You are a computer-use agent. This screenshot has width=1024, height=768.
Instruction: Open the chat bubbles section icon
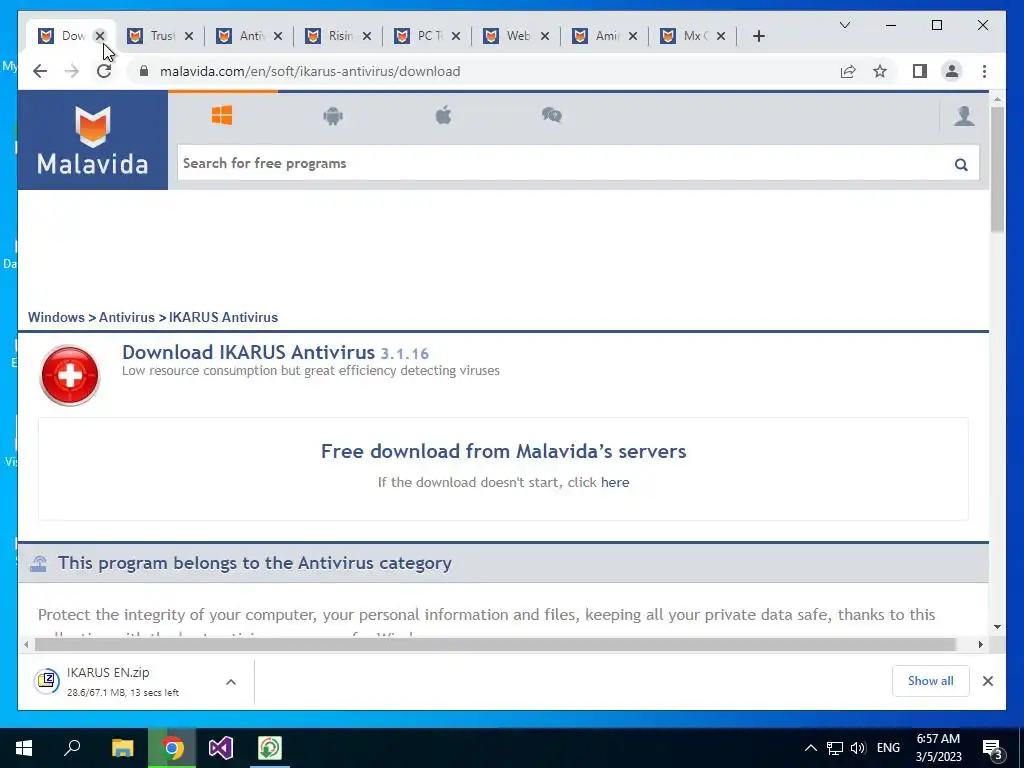[552, 116]
